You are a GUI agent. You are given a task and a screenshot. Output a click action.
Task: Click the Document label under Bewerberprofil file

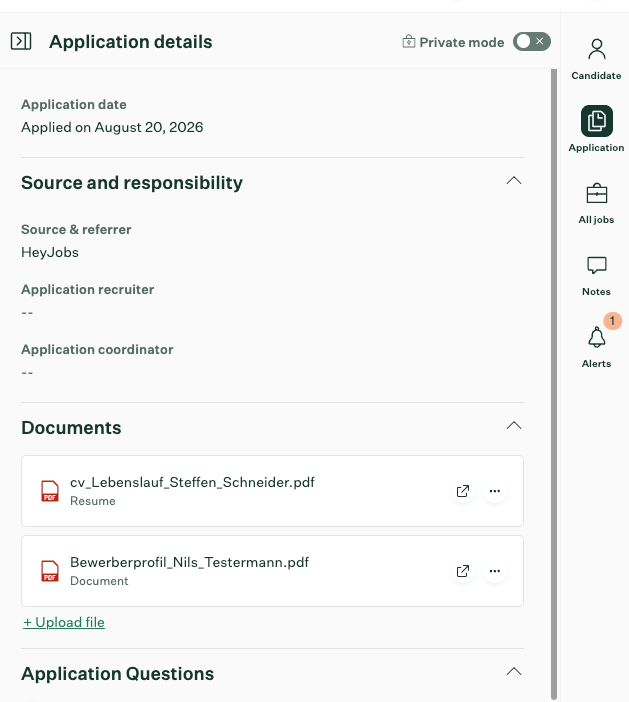coord(99,581)
